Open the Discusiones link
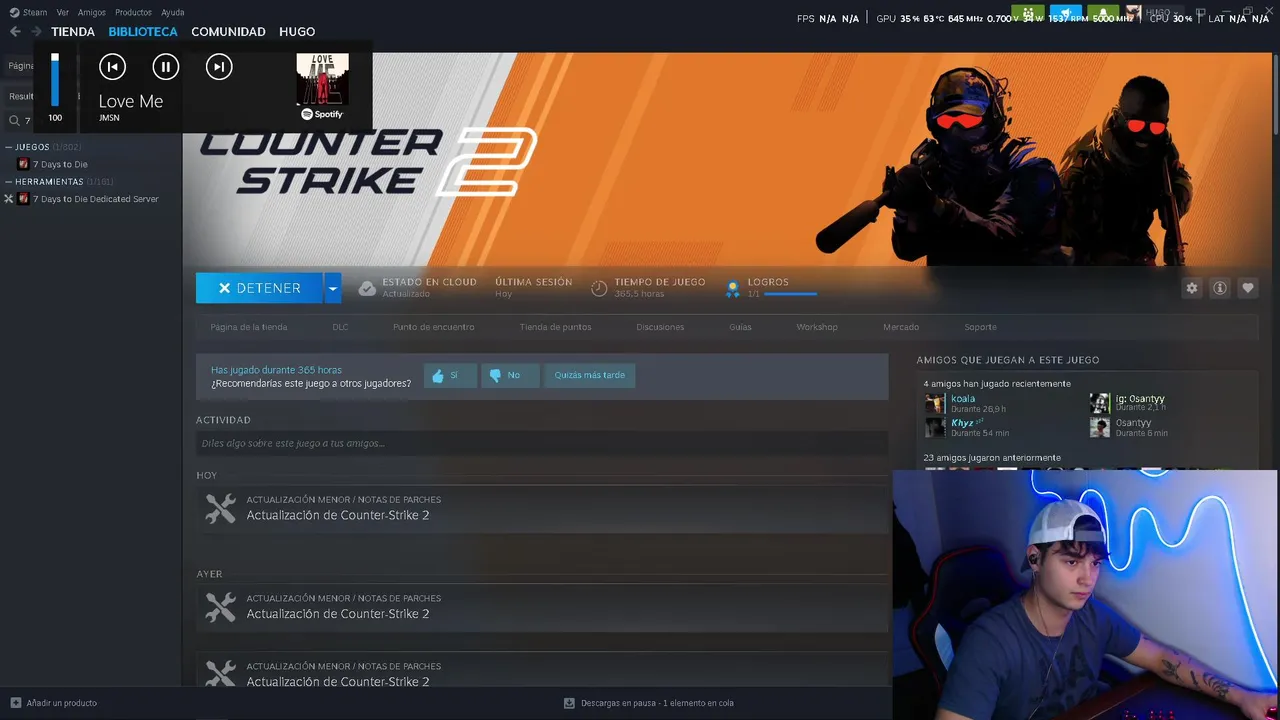The width and height of the screenshot is (1280, 720). tap(660, 327)
